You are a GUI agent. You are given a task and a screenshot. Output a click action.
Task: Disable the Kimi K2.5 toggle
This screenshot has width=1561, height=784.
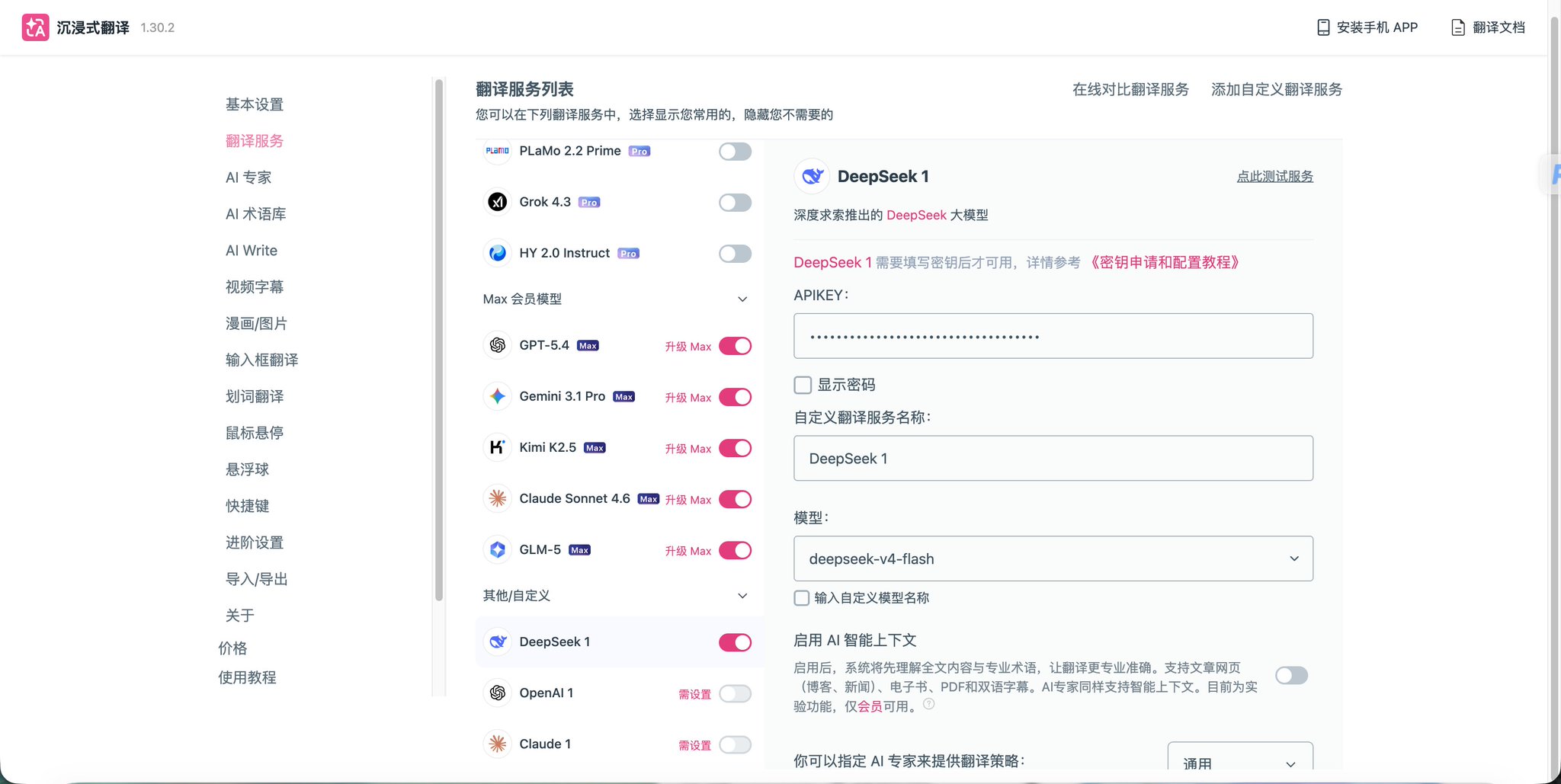point(735,448)
